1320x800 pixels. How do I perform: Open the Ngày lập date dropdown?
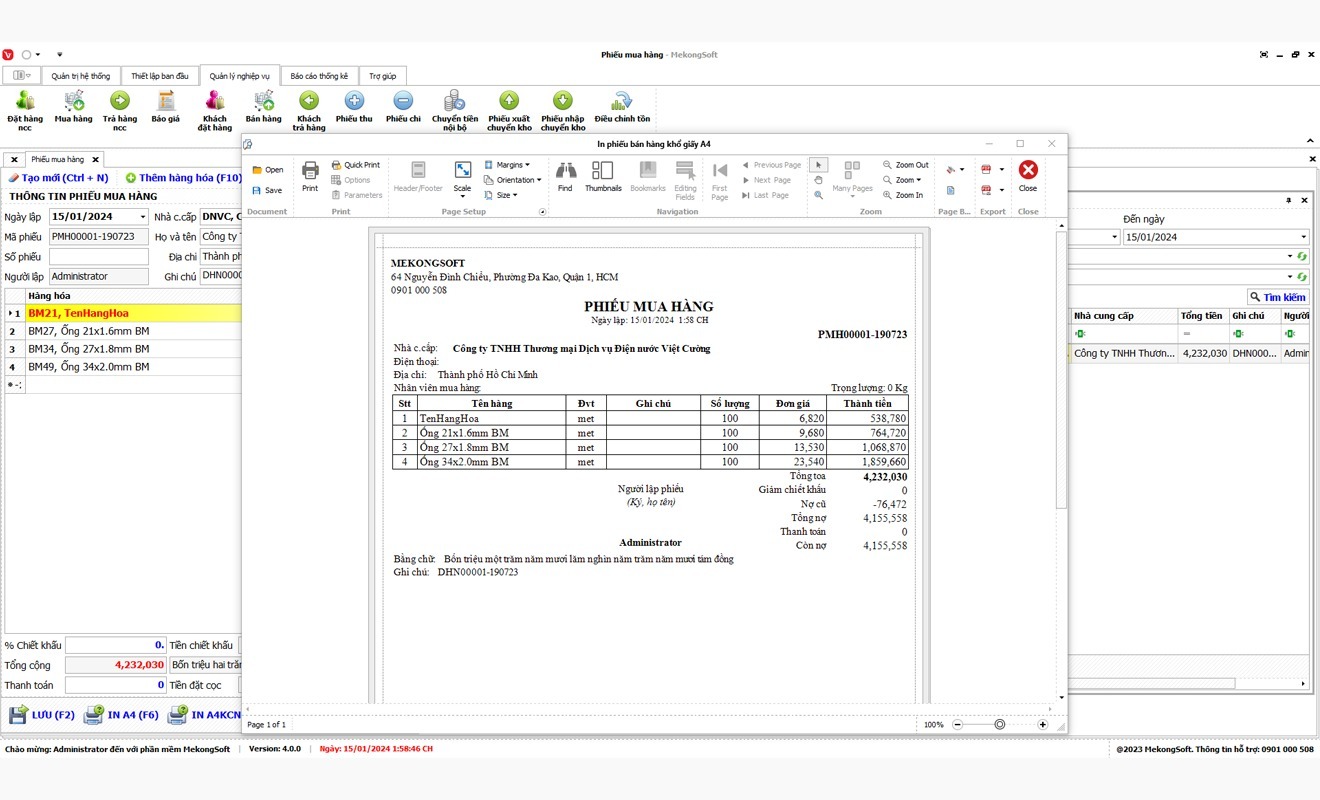(143, 217)
